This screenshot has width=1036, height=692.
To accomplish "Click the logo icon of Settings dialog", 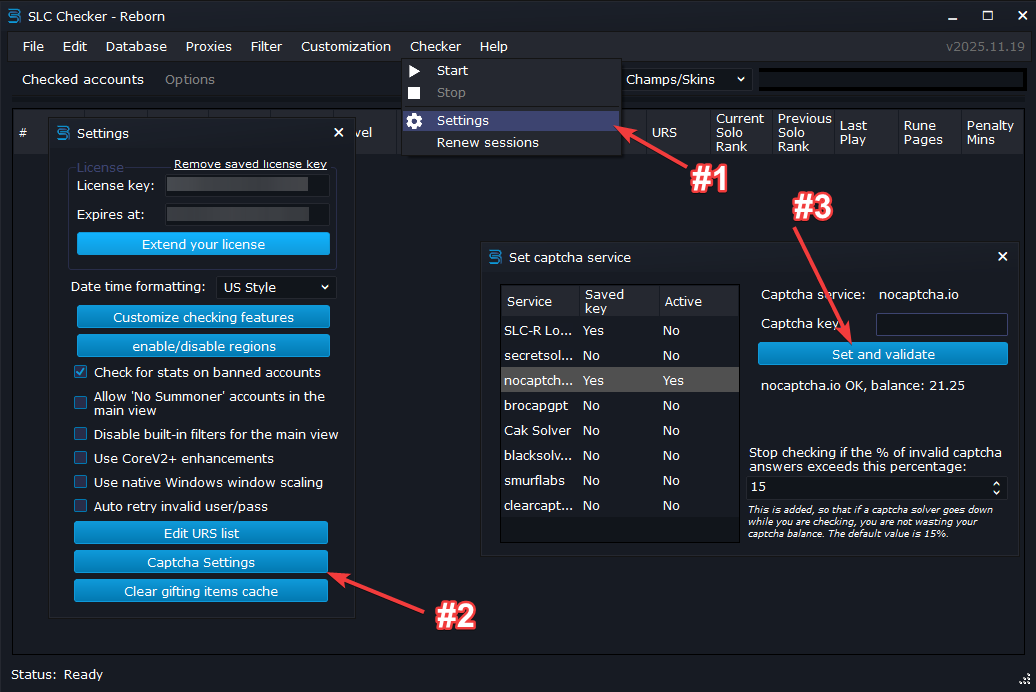I will (x=63, y=133).
